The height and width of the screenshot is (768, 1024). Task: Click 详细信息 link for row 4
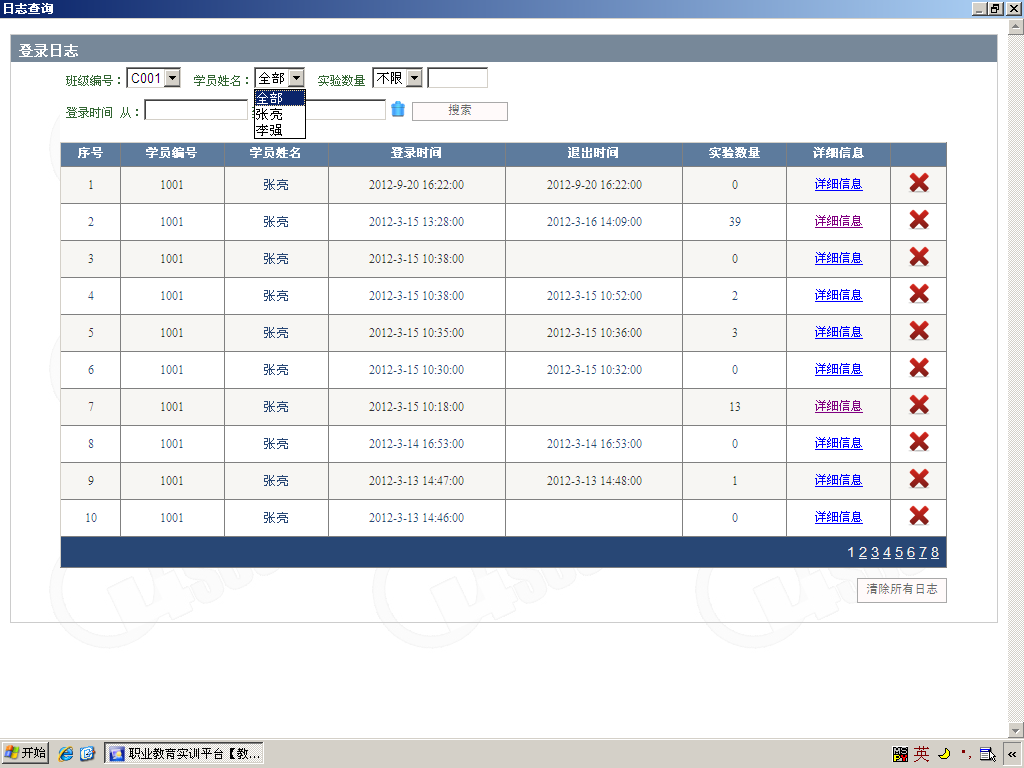click(839, 295)
